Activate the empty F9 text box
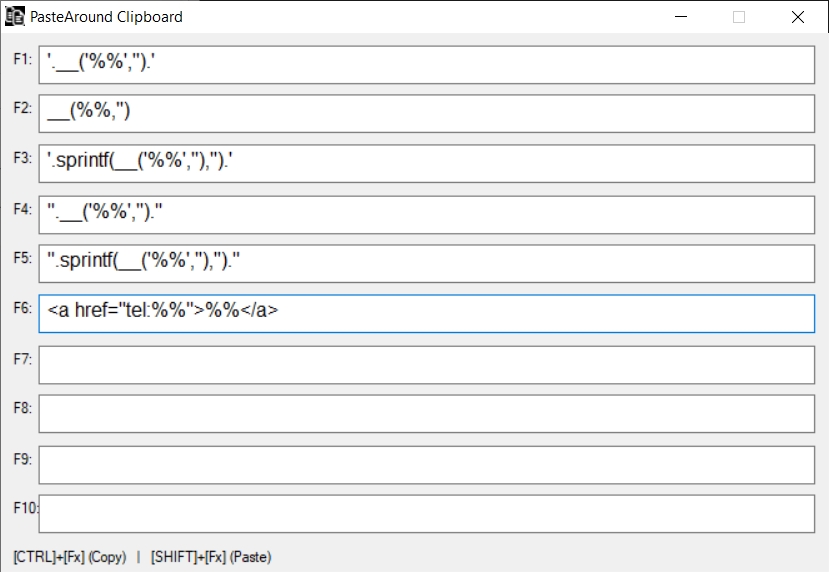 coord(427,464)
